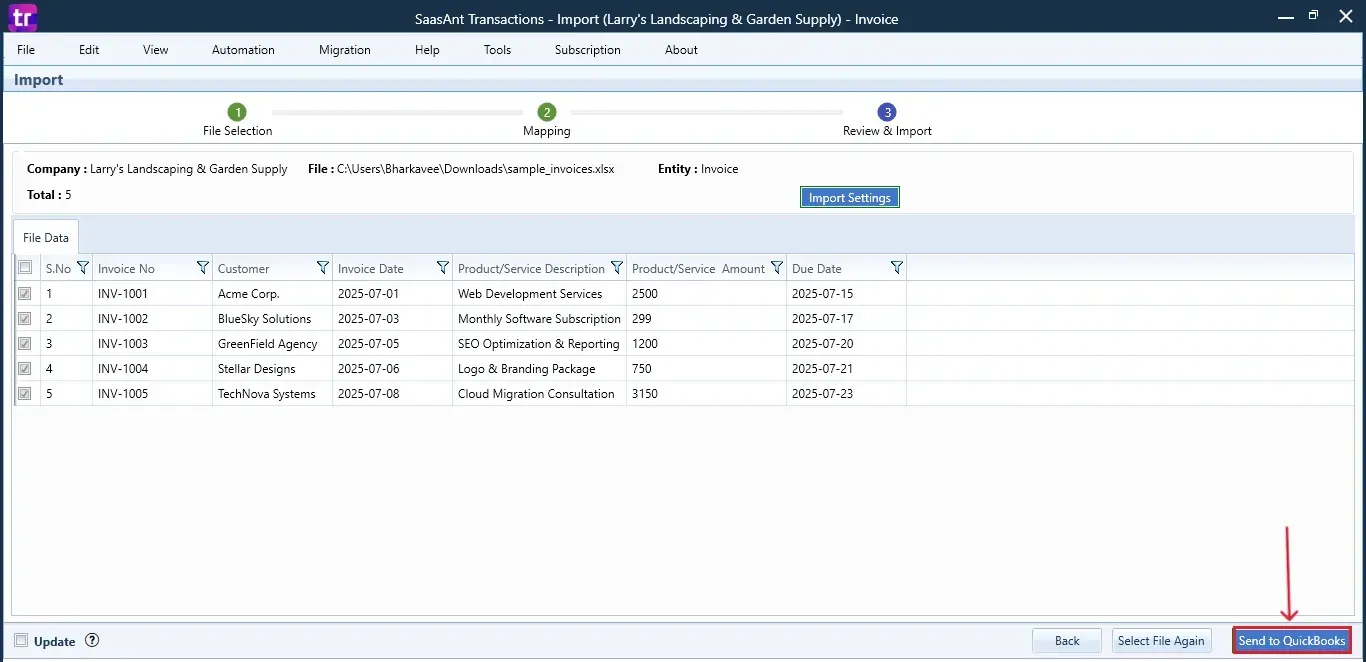Open the Edit menu
The width and height of the screenshot is (1366, 662).
[x=89, y=50]
